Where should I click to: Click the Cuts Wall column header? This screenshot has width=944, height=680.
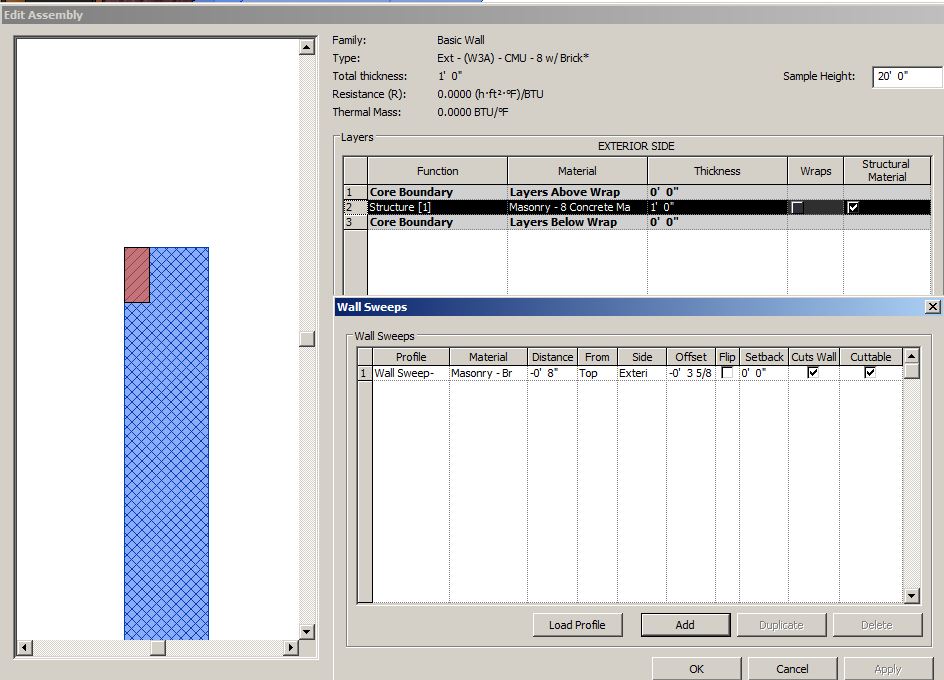tap(814, 357)
